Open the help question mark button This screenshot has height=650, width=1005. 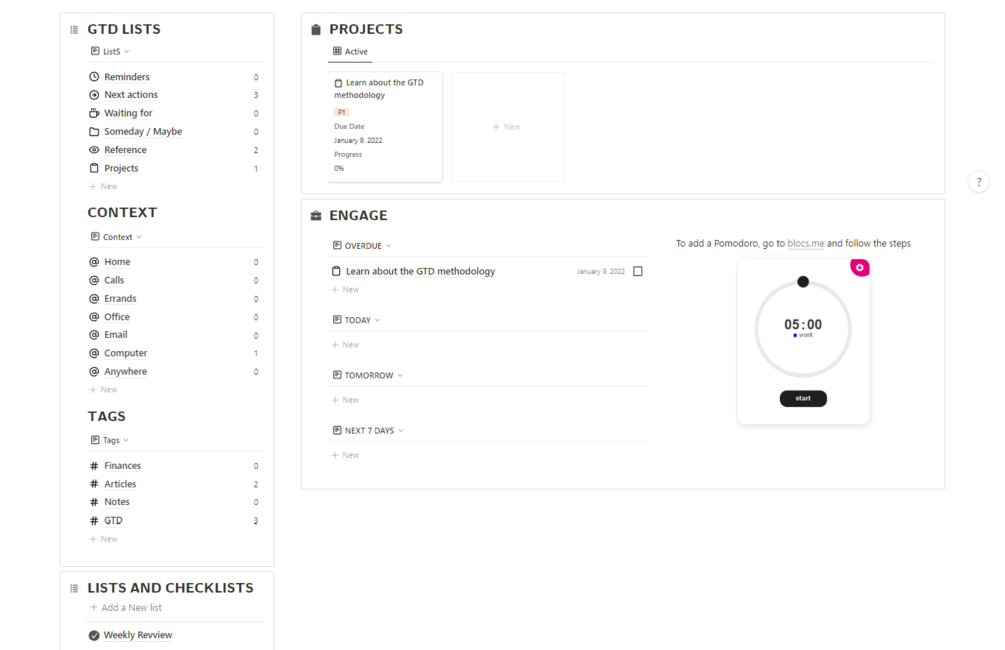click(x=979, y=182)
